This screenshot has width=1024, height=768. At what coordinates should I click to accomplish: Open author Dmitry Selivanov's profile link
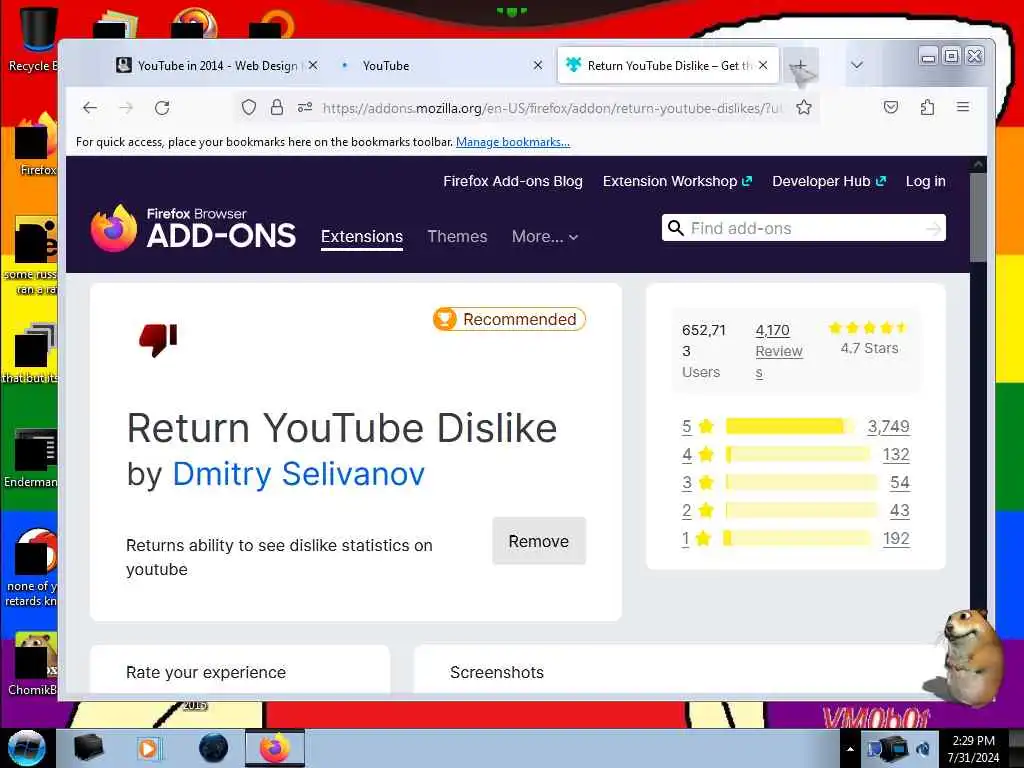[298, 473]
